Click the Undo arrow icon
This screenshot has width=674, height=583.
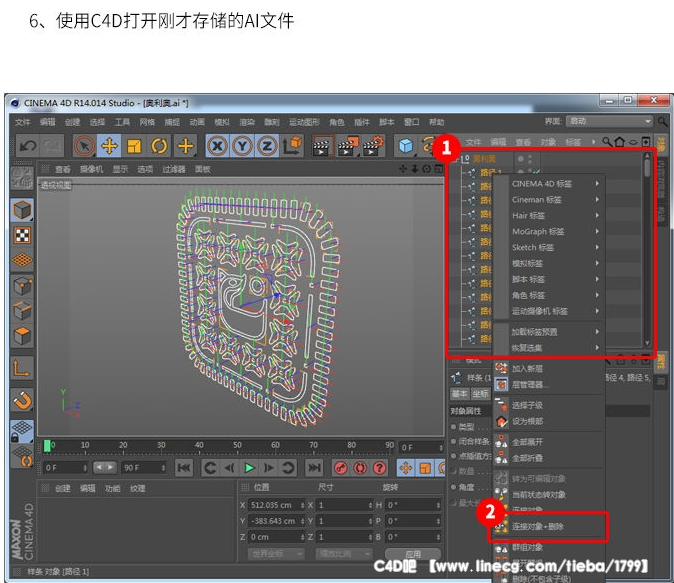pyautogui.click(x=28, y=146)
